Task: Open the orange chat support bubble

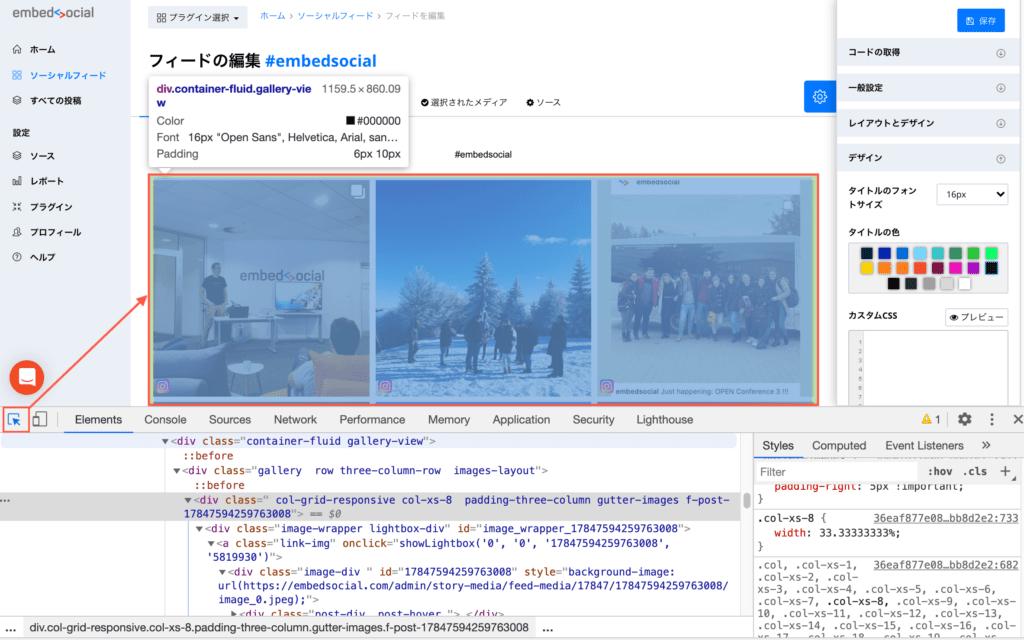Action: point(27,377)
